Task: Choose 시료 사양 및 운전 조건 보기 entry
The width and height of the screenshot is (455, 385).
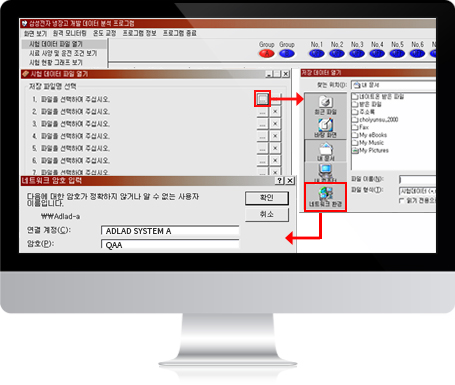Action: pos(64,53)
